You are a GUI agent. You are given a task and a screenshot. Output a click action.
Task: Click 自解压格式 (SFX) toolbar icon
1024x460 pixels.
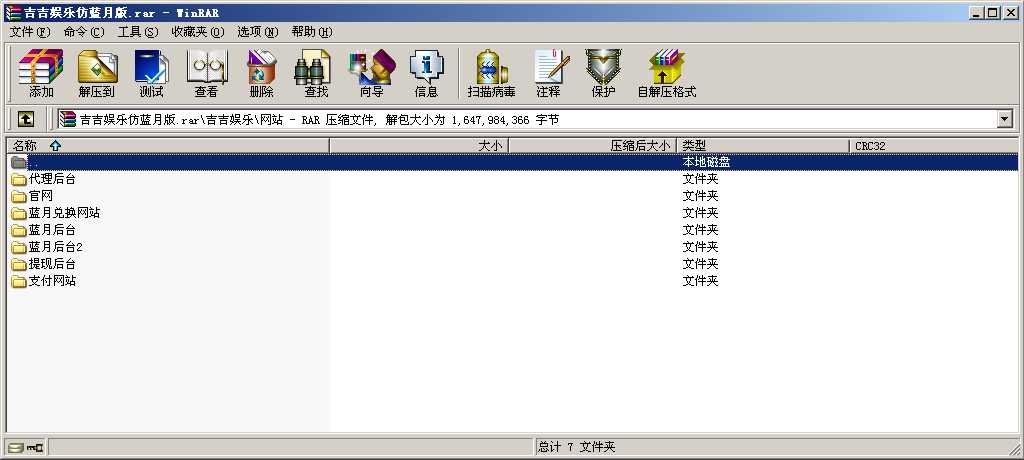click(667, 73)
